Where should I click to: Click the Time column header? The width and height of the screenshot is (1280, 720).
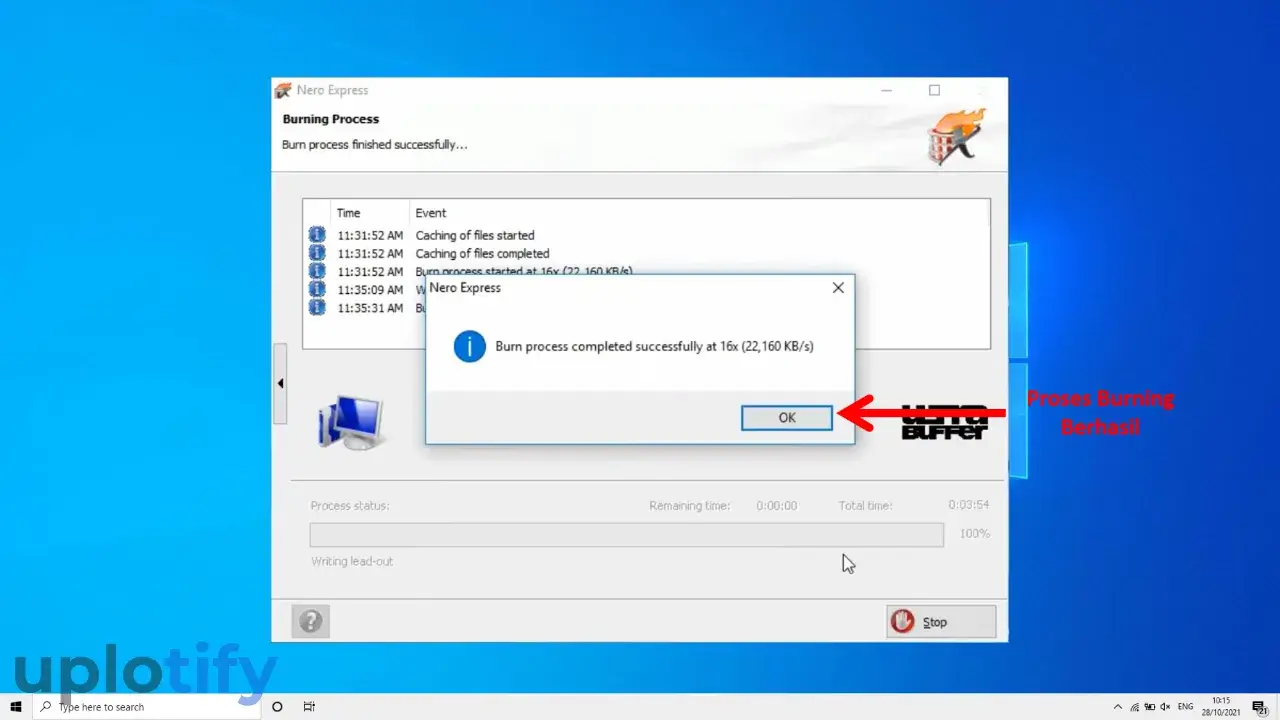pos(348,213)
